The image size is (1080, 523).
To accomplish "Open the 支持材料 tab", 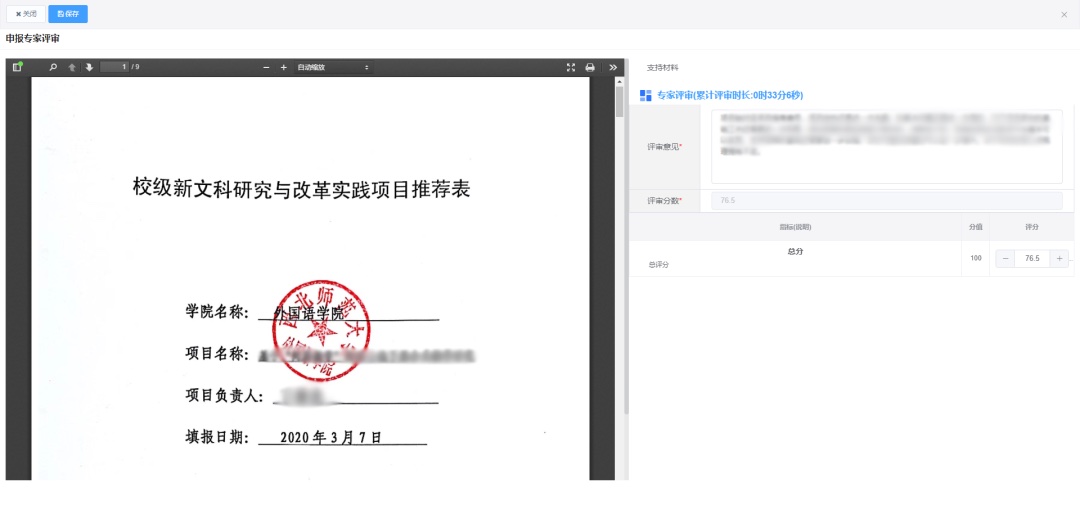I will 662,68.
